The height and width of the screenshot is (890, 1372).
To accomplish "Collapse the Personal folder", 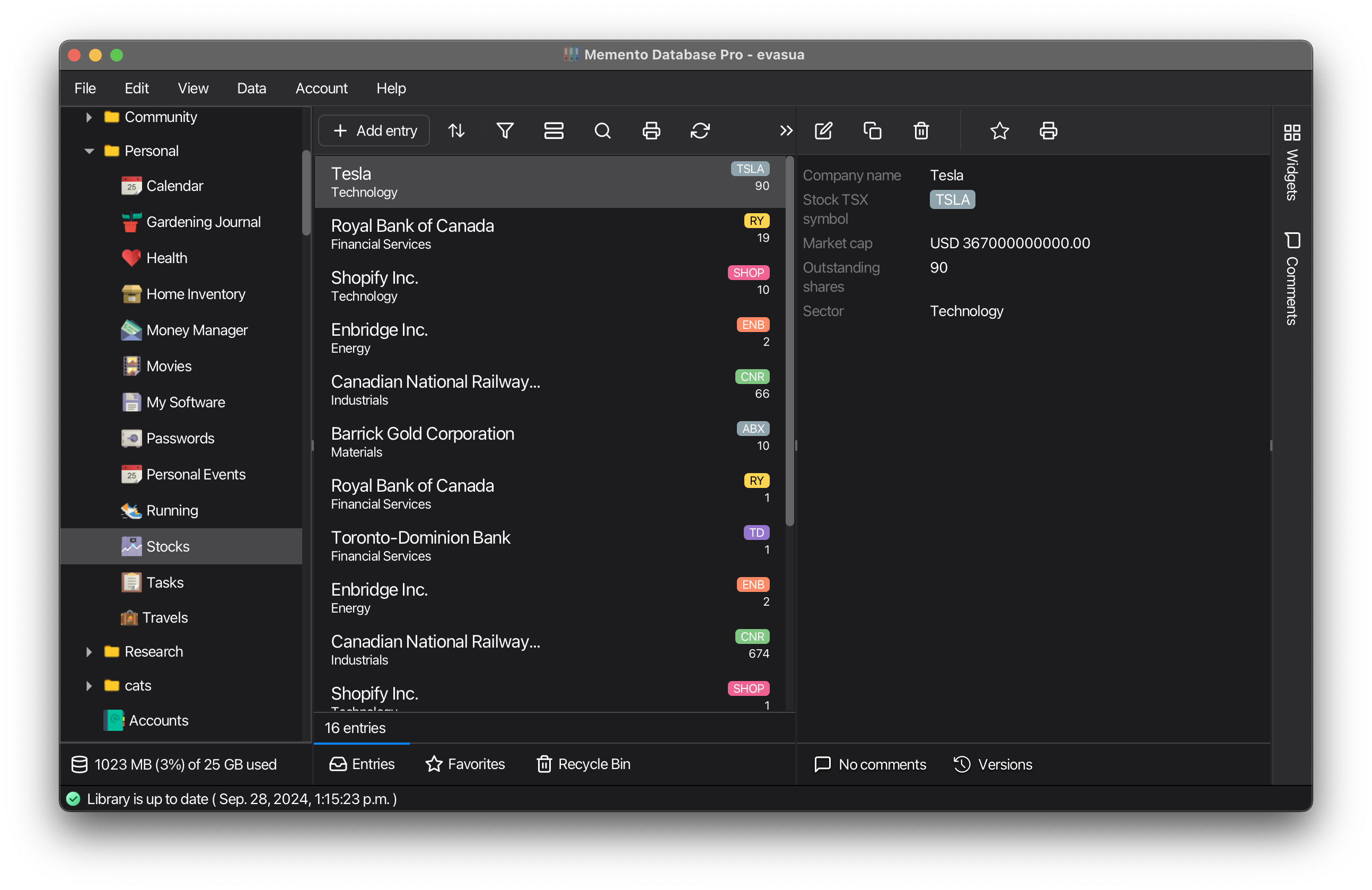I will pyautogui.click(x=89, y=151).
